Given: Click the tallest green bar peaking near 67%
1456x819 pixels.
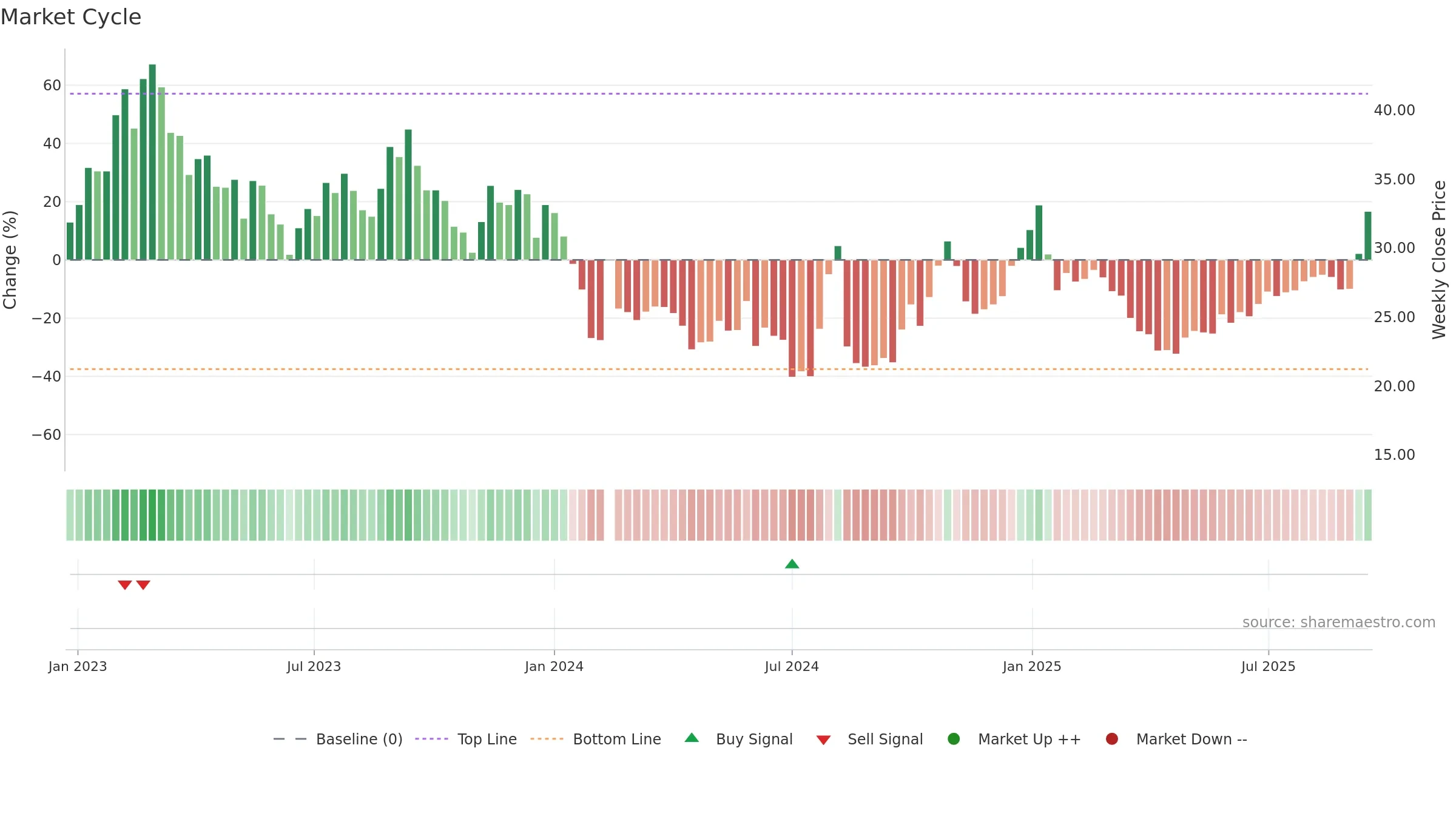Looking at the screenshot, I should click(152, 162).
